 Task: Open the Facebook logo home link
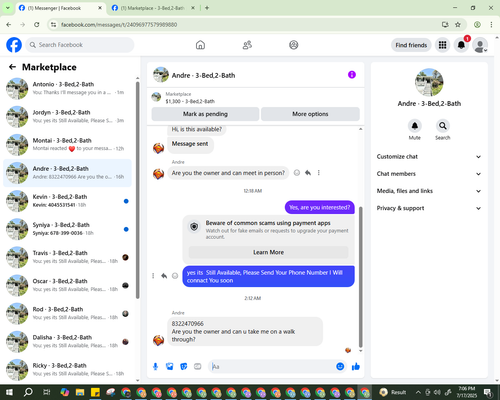[14, 45]
